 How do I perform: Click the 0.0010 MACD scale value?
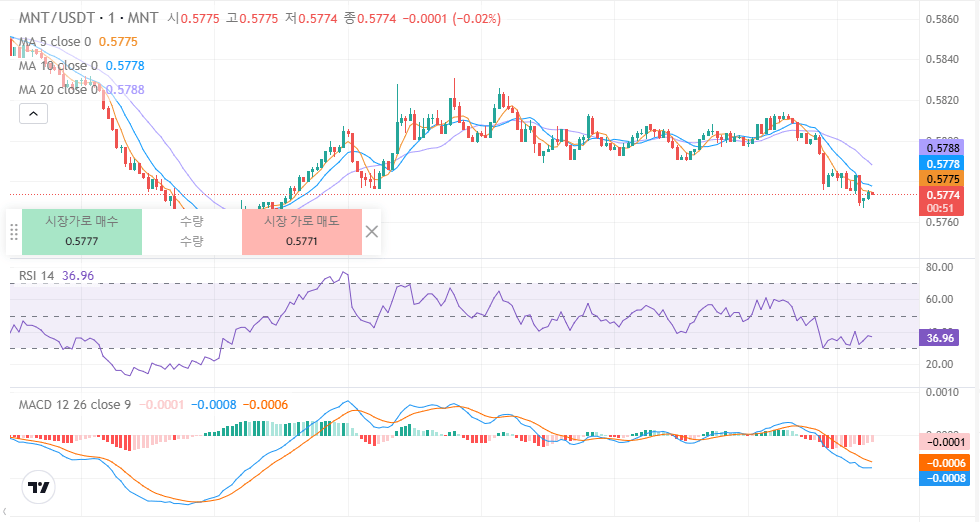(942, 392)
